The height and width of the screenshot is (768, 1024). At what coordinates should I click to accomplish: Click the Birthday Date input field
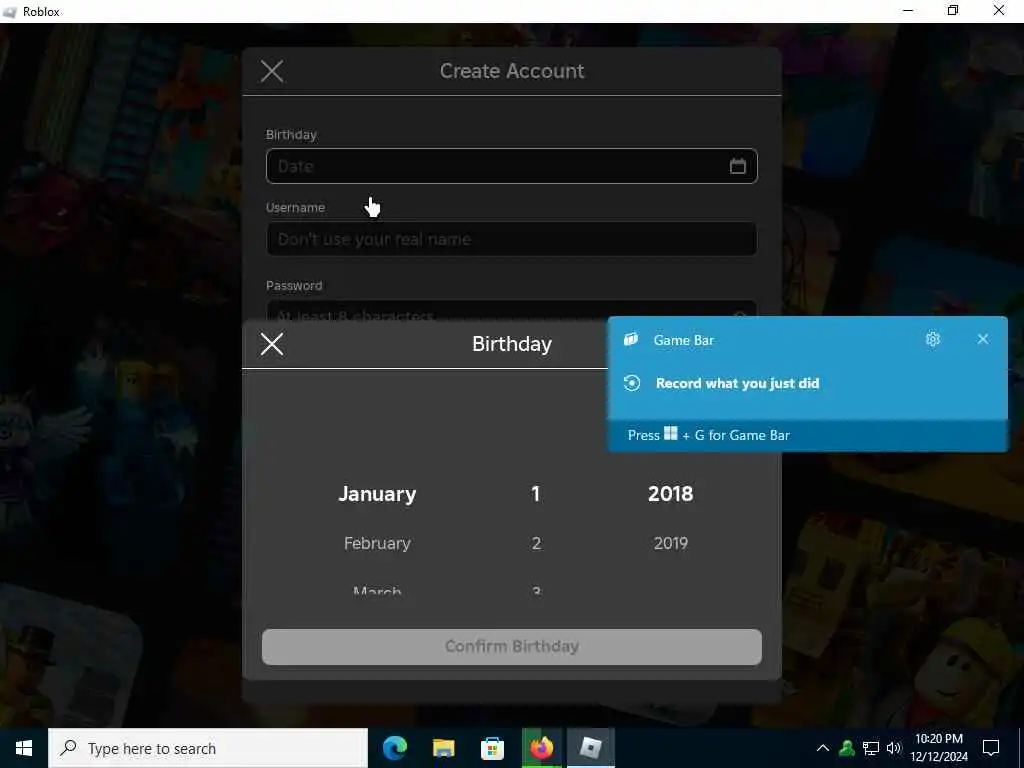point(511,166)
